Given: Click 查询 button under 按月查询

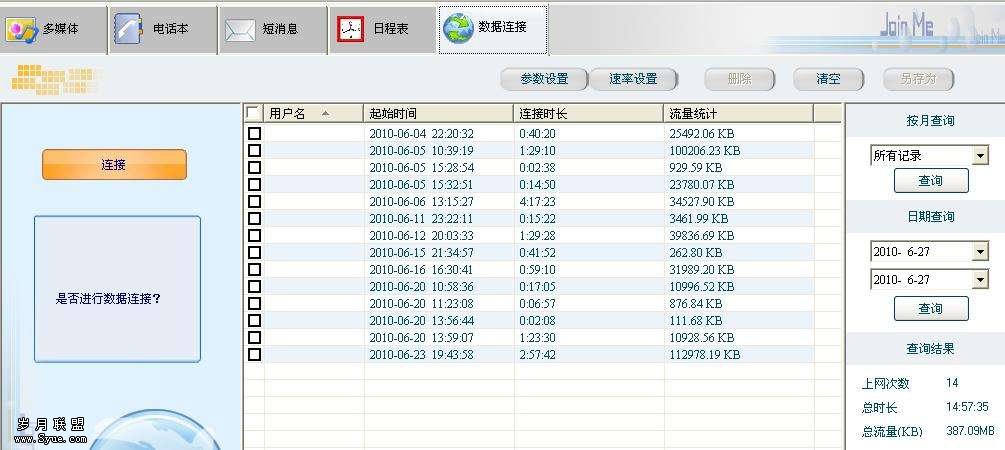Looking at the screenshot, I should pos(931,181).
